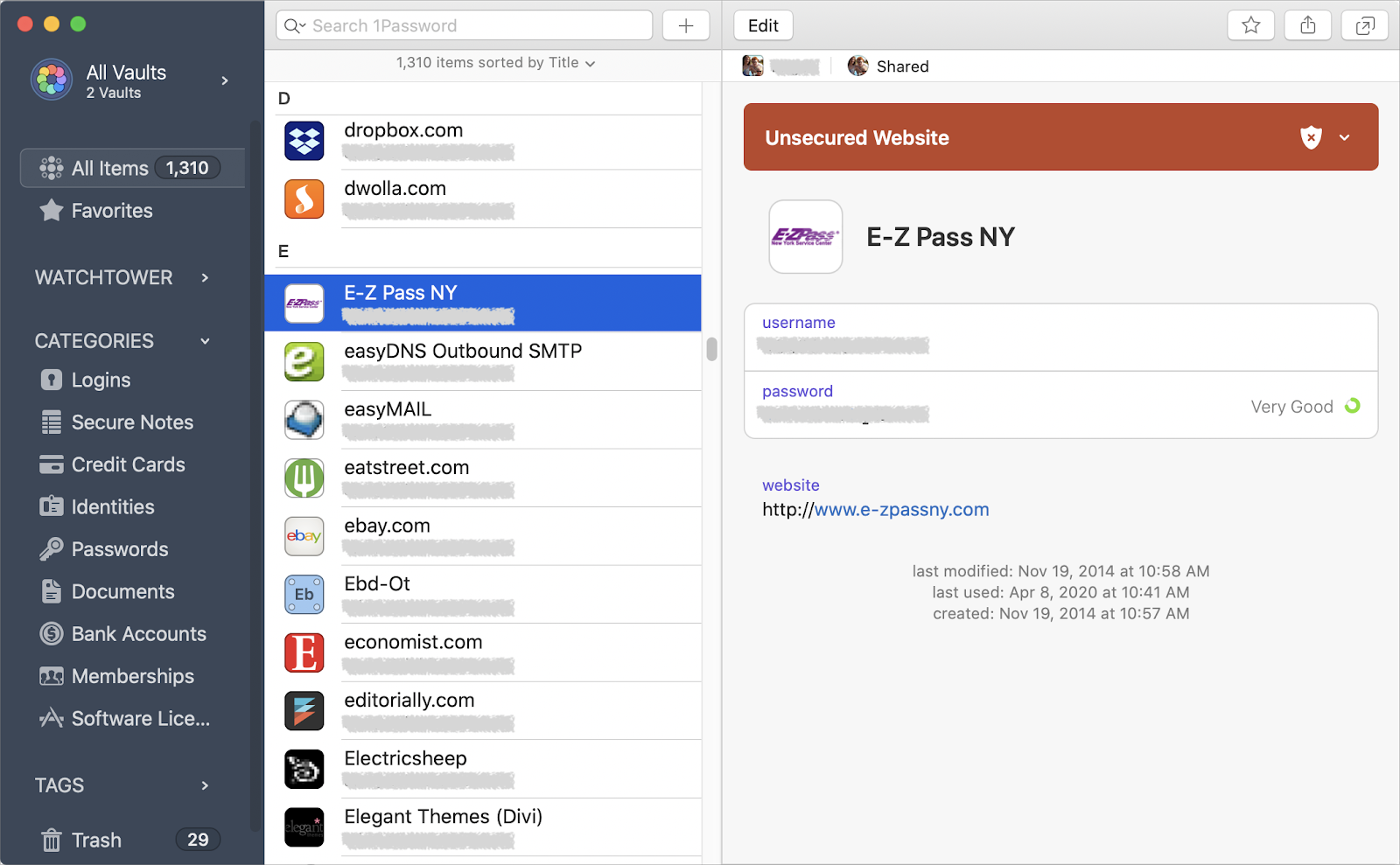Screen dimensions: 1400x865
Task: Mark item as favorite with star button
Action: (1251, 25)
